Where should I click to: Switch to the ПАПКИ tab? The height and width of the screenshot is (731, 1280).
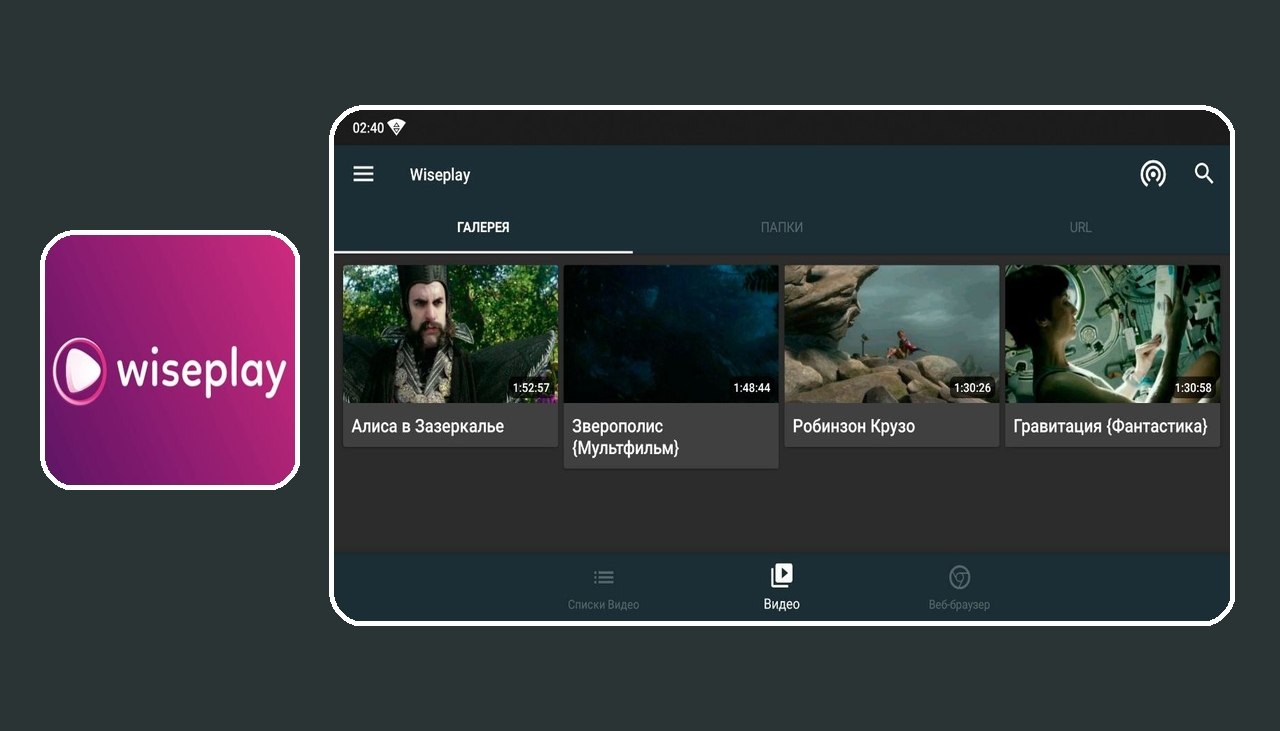(x=782, y=227)
